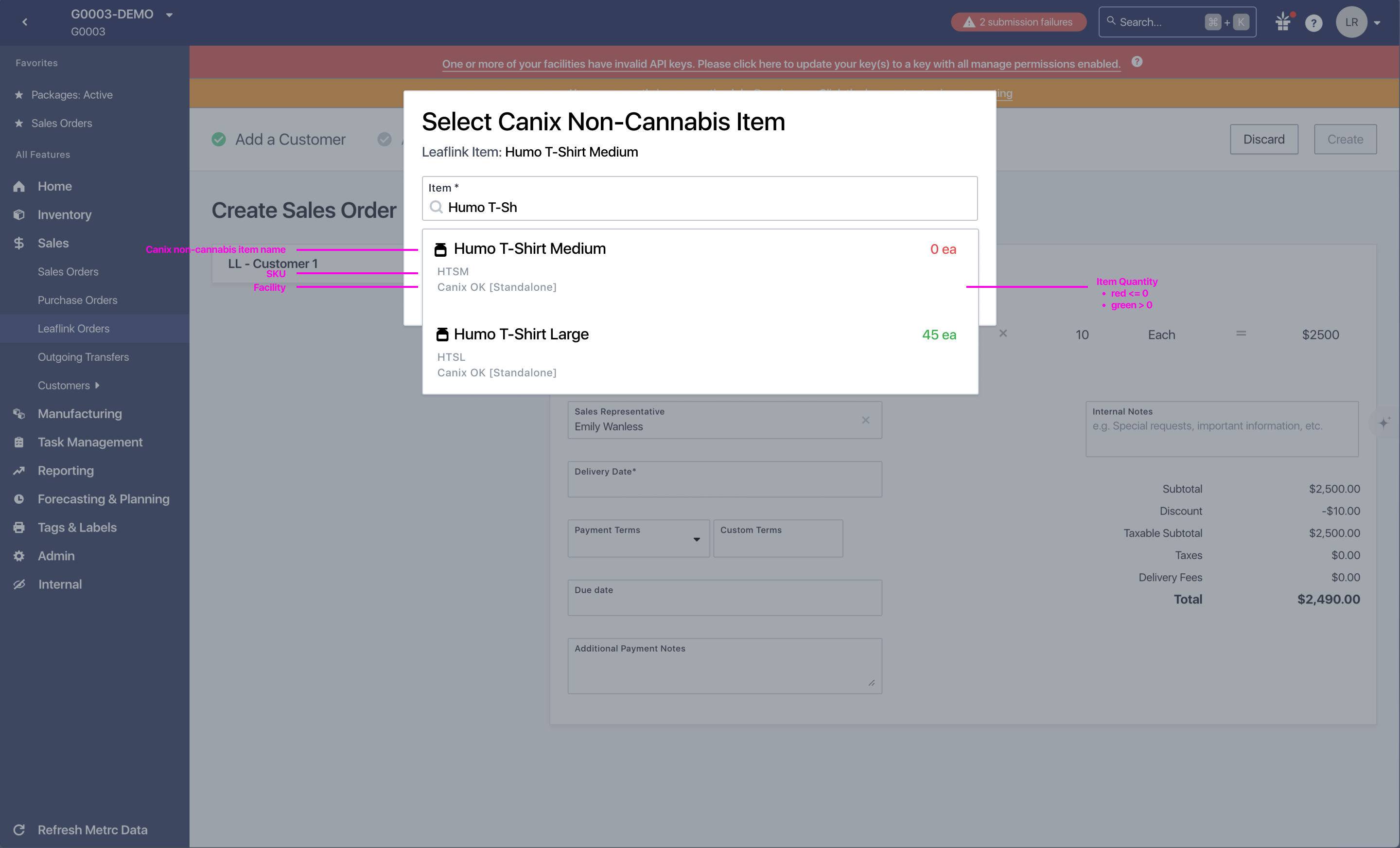The width and height of the screenshot is (1400, 848).
Task: Click the 0 ea quantity value
Action: tap(943, 249)
